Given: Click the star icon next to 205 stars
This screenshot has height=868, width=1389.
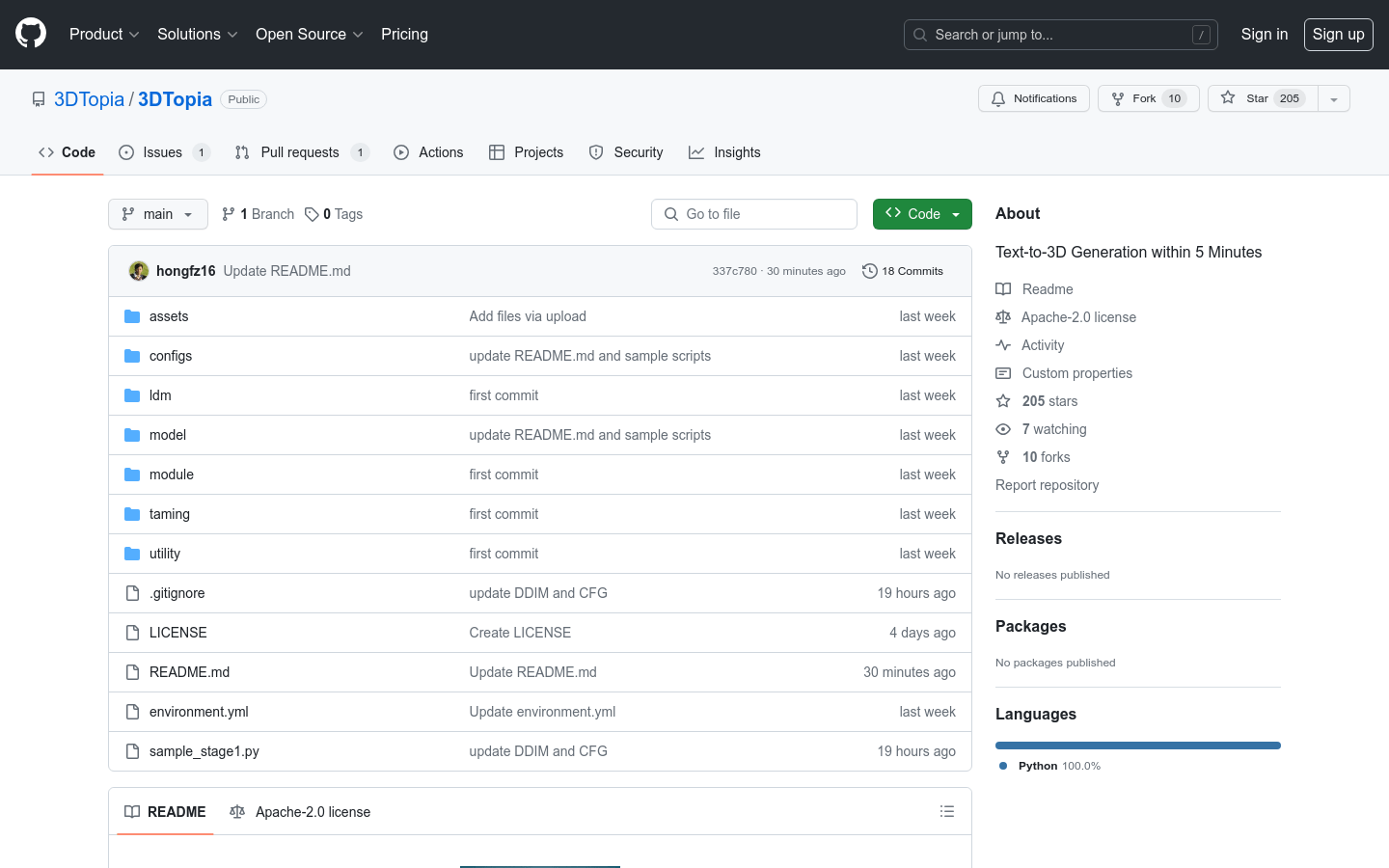Looking at the screenshot, I should pyautogui.click(x=1003, y=401).
